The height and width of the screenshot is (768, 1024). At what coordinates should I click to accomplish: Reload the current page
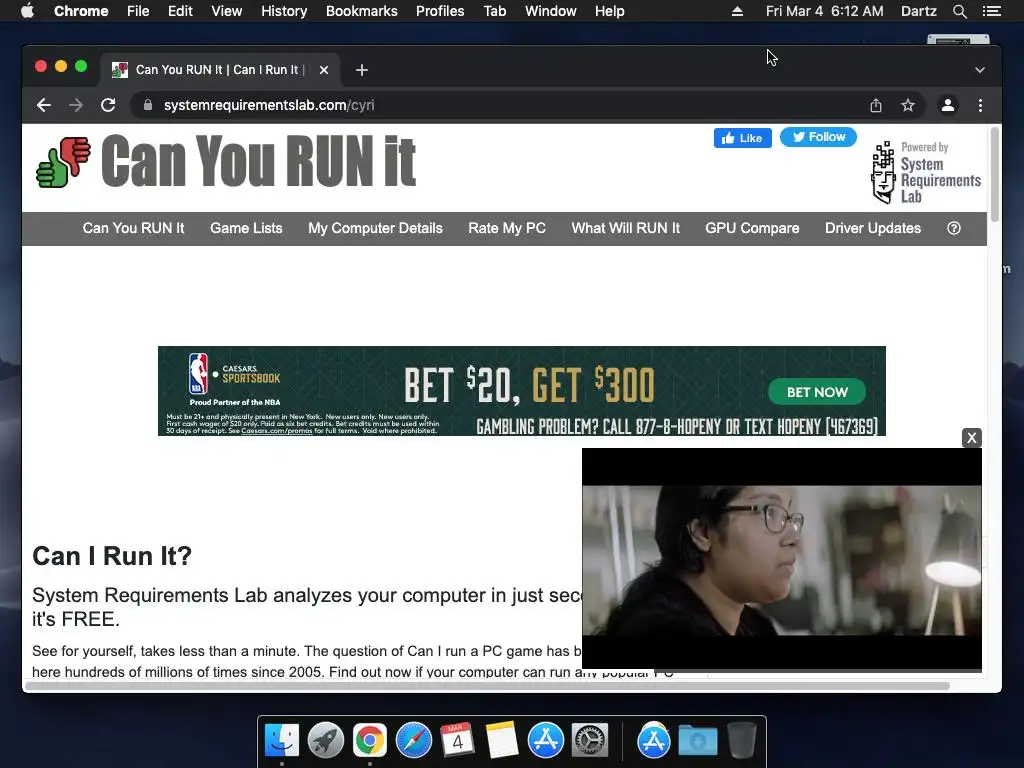tap(108, 105)
